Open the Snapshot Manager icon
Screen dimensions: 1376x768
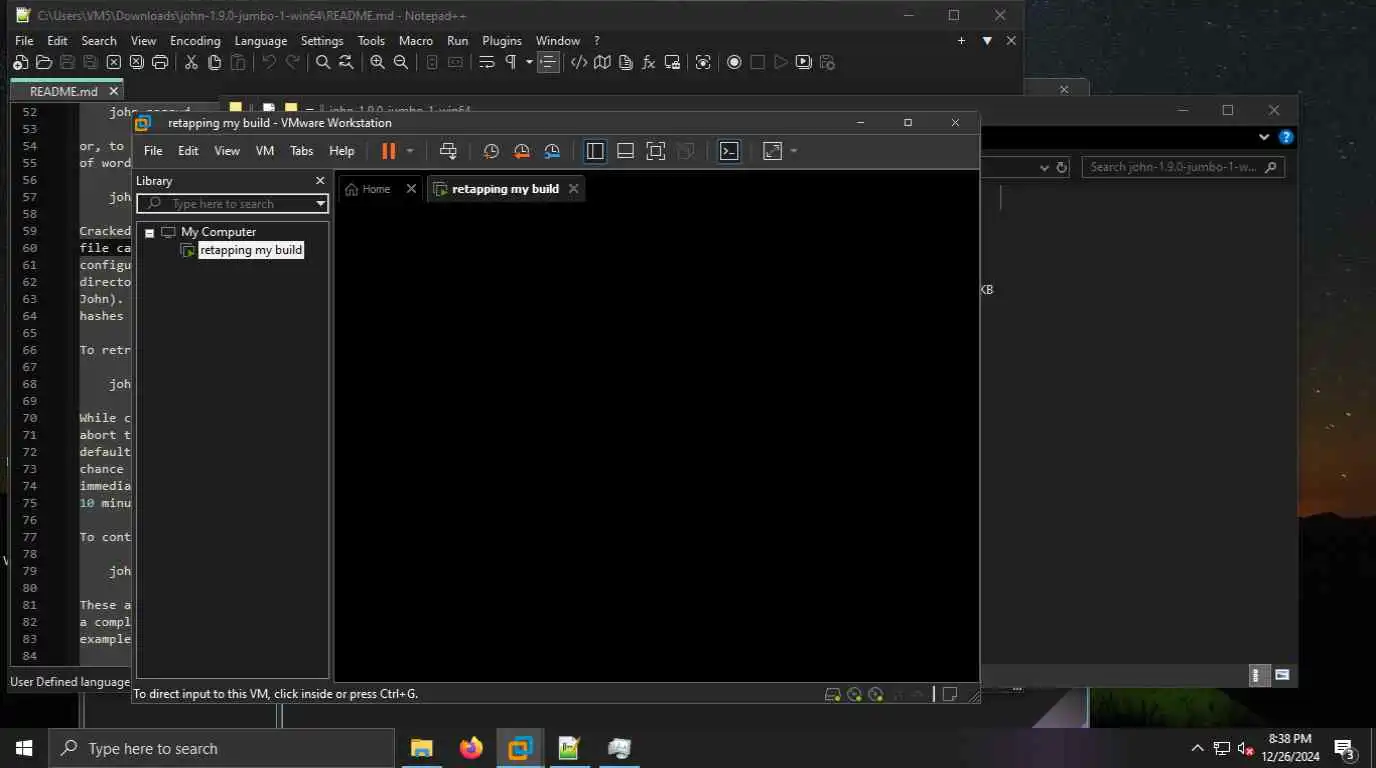[552, 151]
